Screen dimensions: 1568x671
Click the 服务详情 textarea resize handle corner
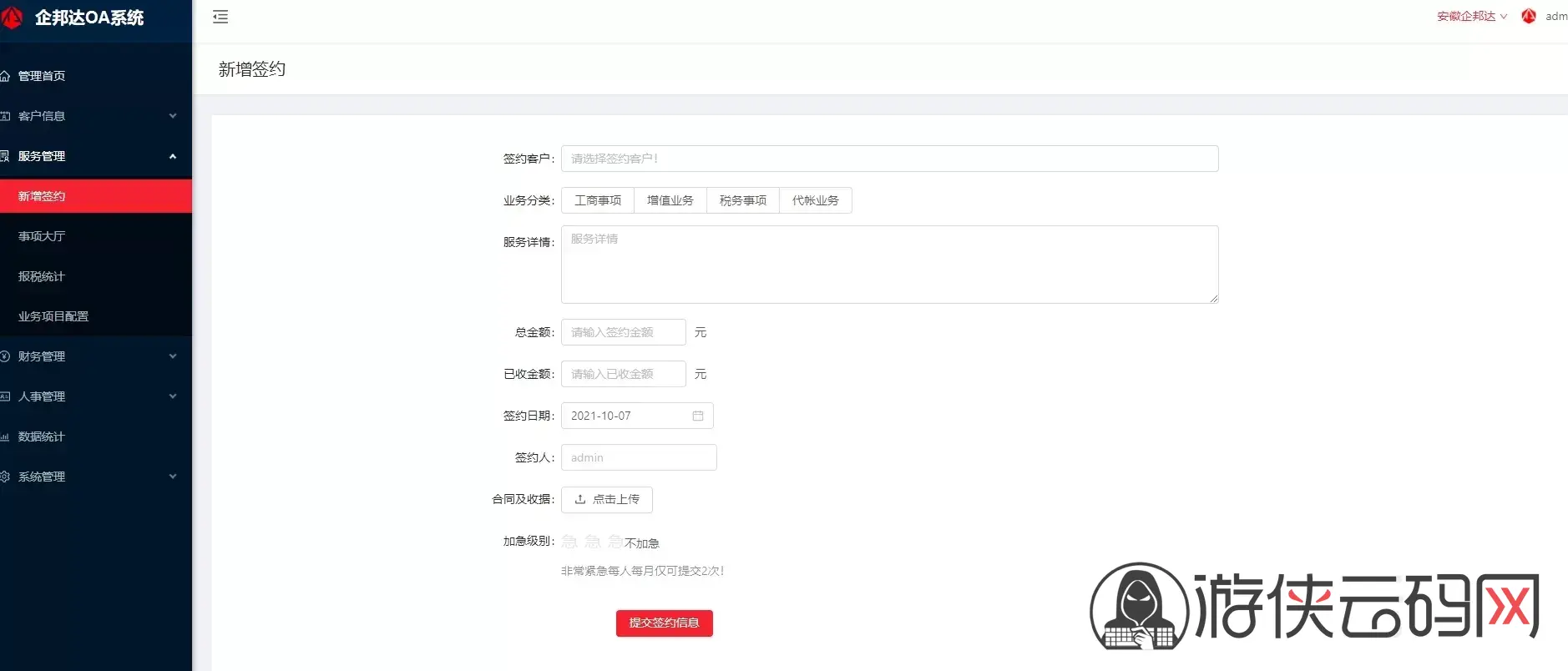[1214, 298]
